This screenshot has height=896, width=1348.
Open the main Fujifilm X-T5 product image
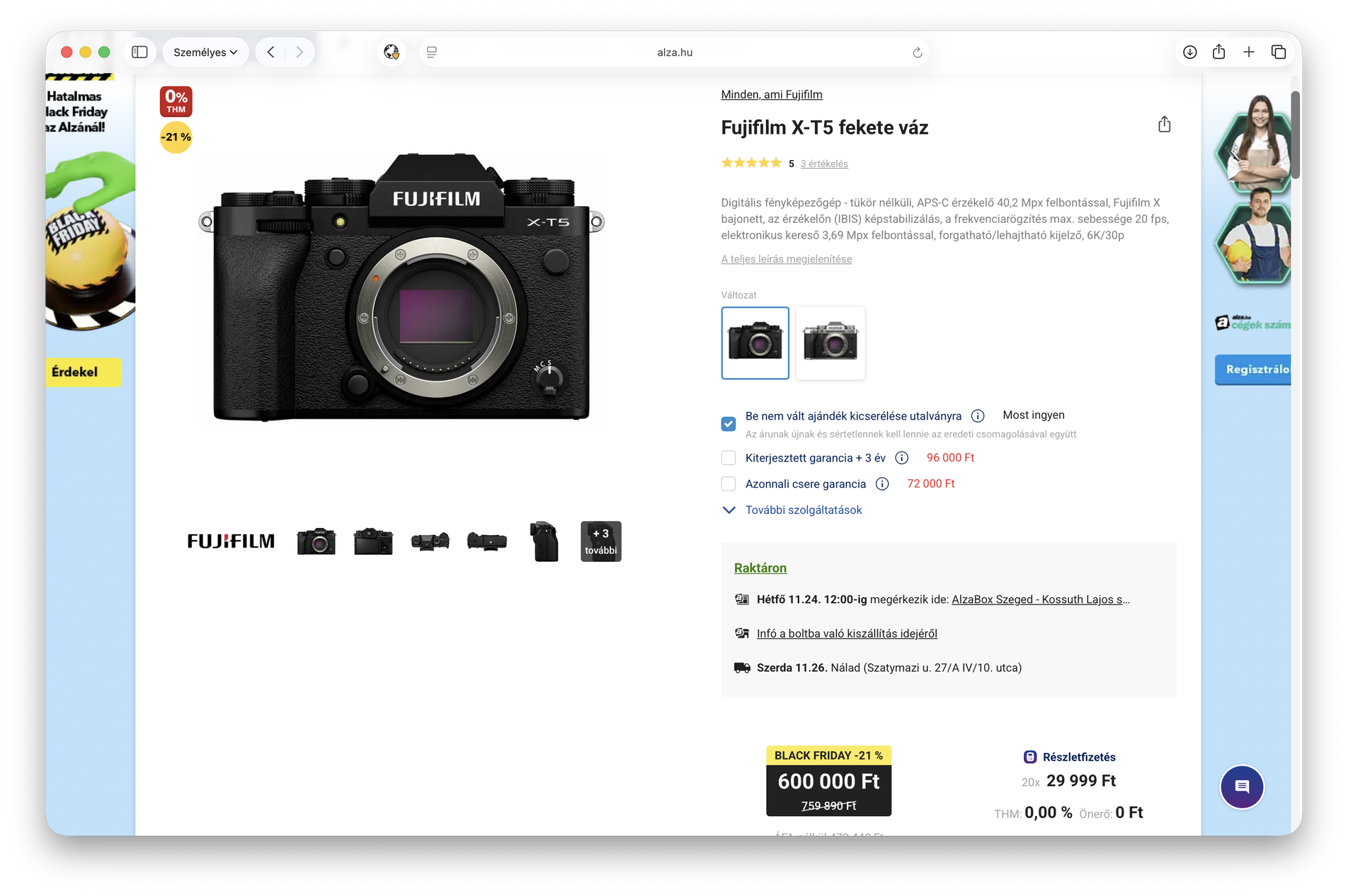click(x=401, y=287)
